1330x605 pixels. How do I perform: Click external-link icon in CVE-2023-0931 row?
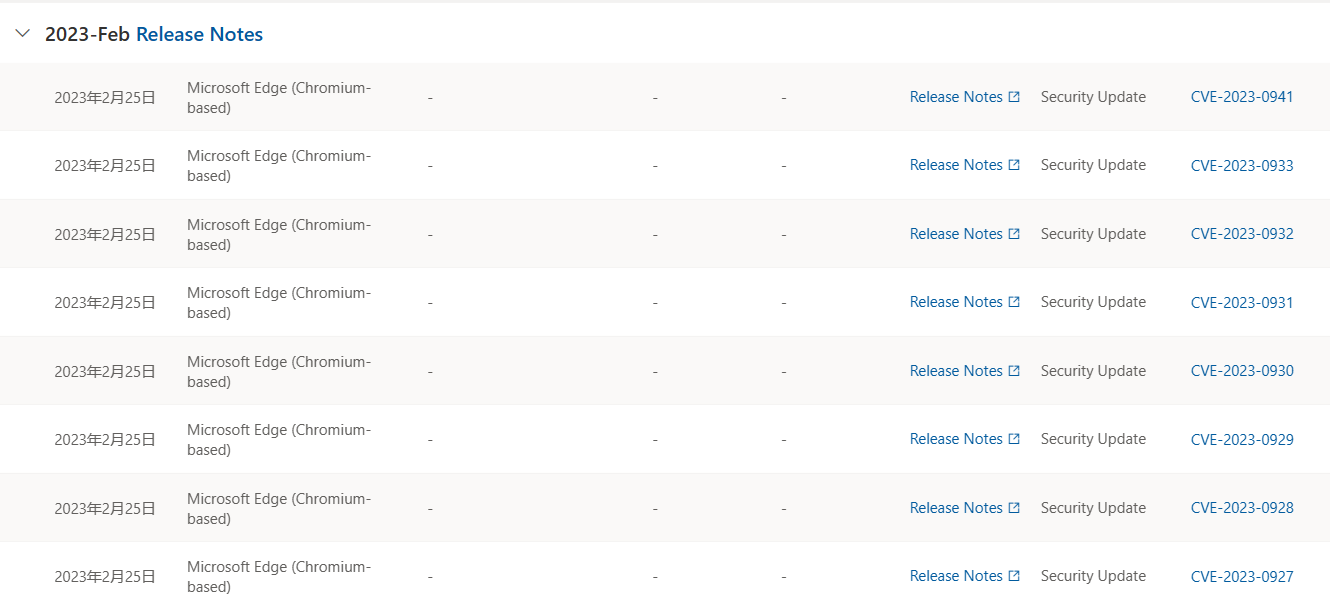pyautogui.click(x=1014, y=302)
